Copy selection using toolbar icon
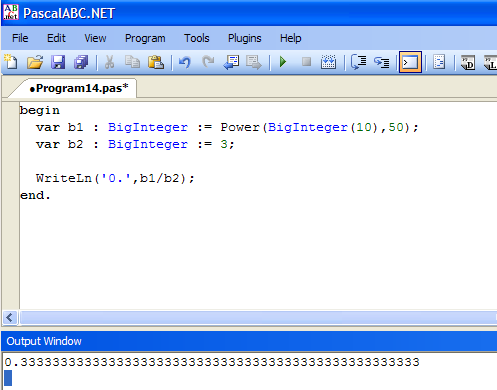This screenshot has height=390, width=497. click(132, 62)
